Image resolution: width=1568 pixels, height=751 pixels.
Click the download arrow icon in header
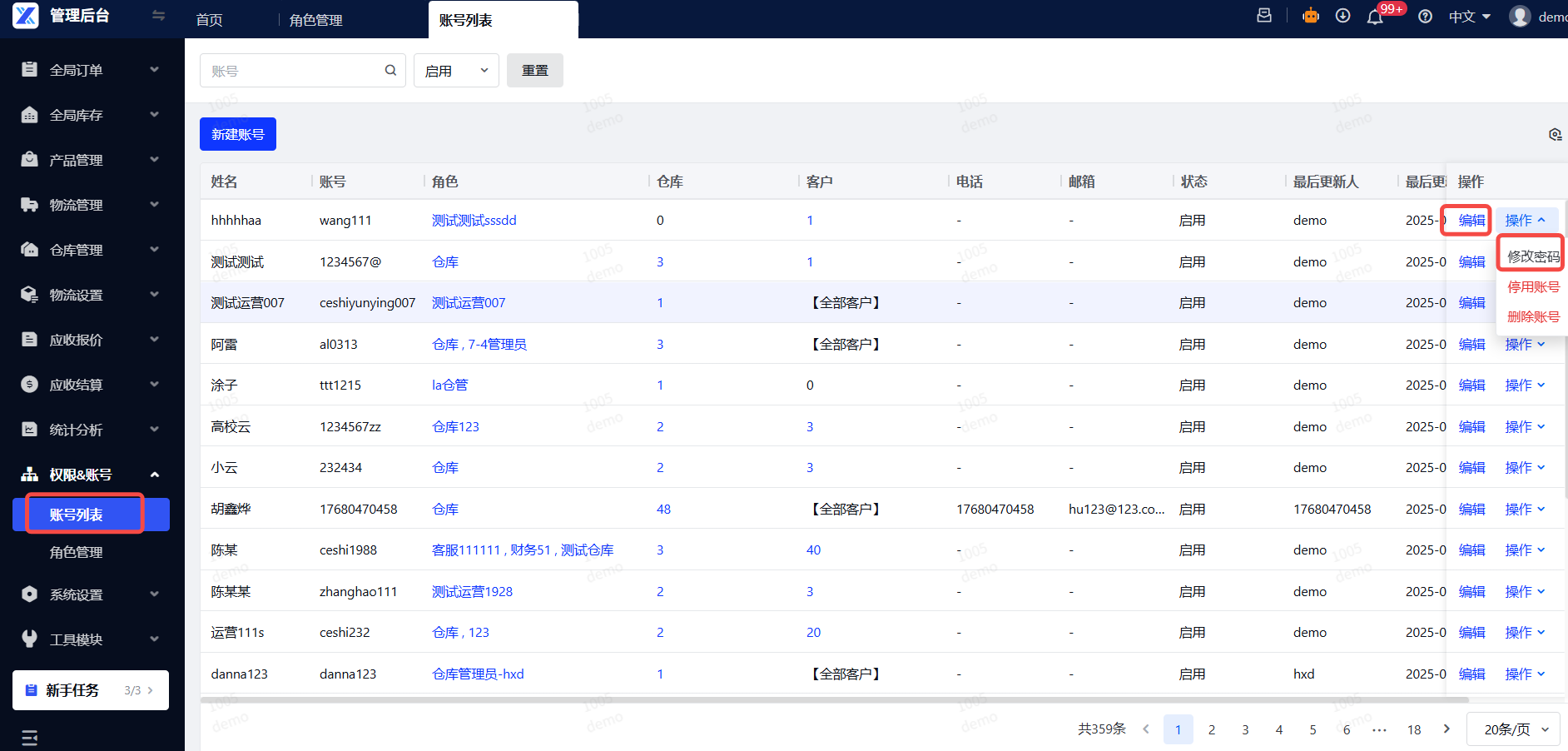pyautogui.click(x=1342, y=16)
